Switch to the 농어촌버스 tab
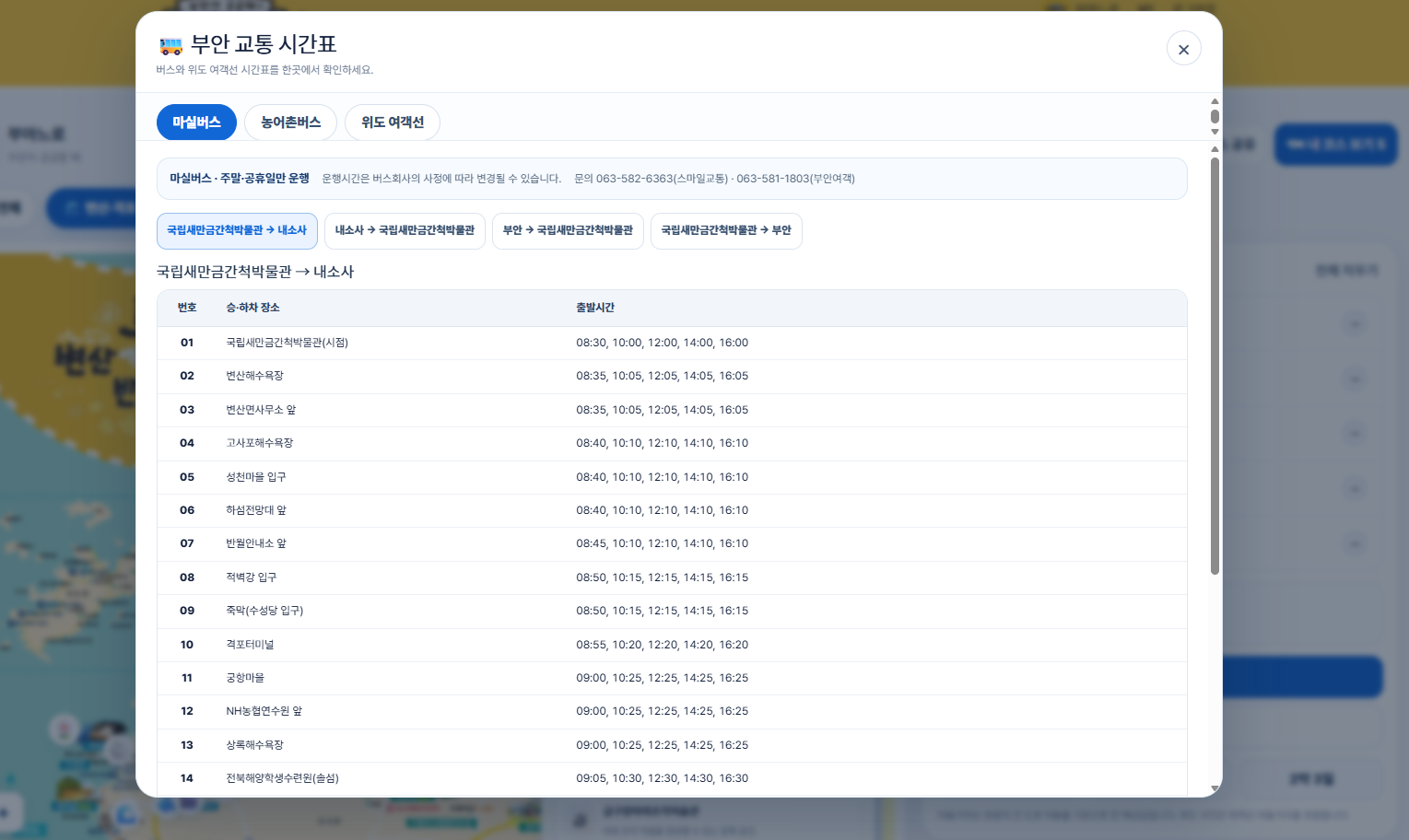This screenshot has height=840, width=1409. tap(290, 122)
